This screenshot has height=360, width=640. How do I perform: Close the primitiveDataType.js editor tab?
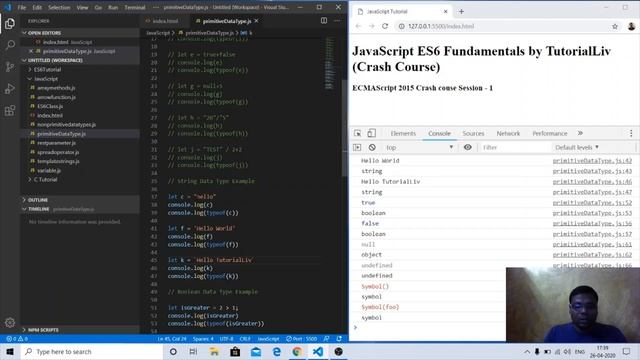(x=256, y=20)
